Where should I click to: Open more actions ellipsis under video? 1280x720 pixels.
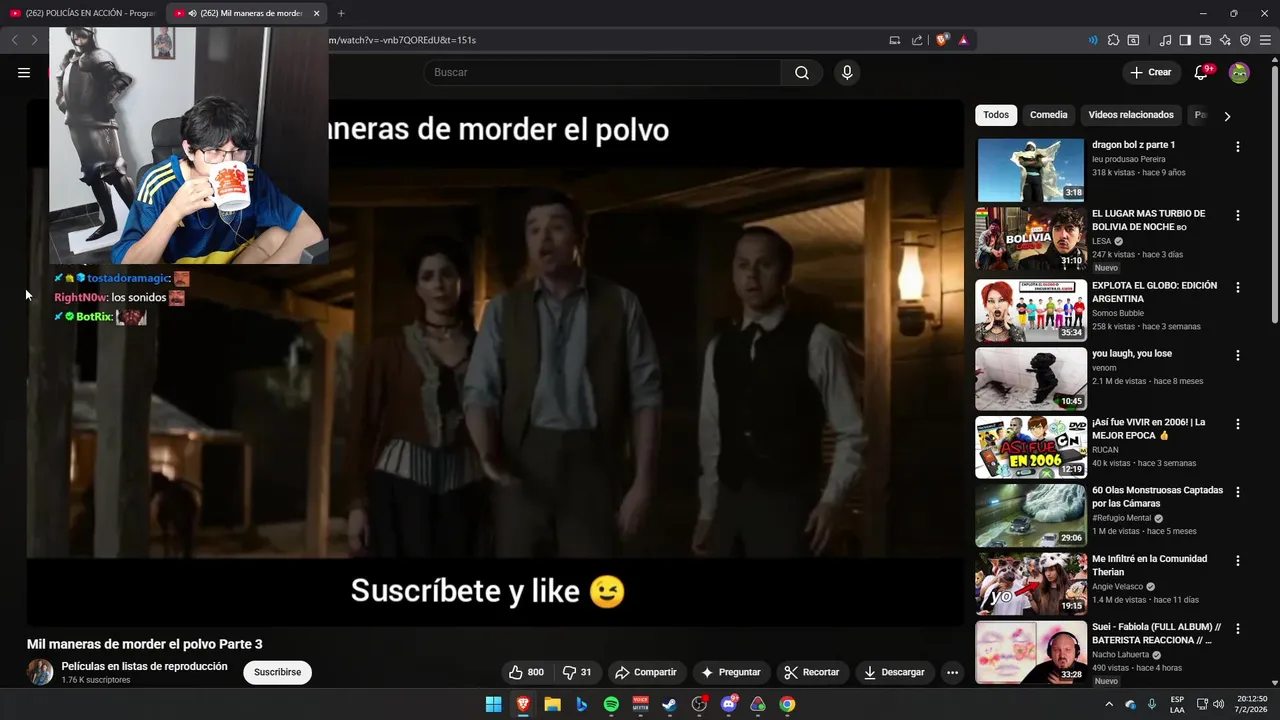(x=952, y=672)
